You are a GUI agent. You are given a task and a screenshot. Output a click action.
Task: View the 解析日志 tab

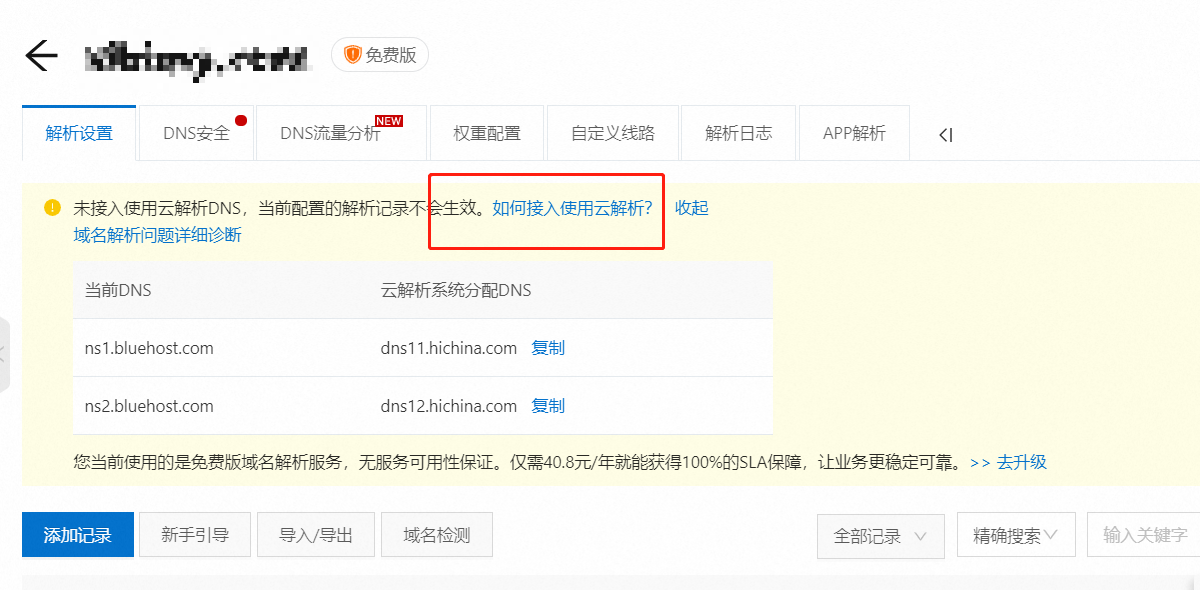tap(738, 134)
